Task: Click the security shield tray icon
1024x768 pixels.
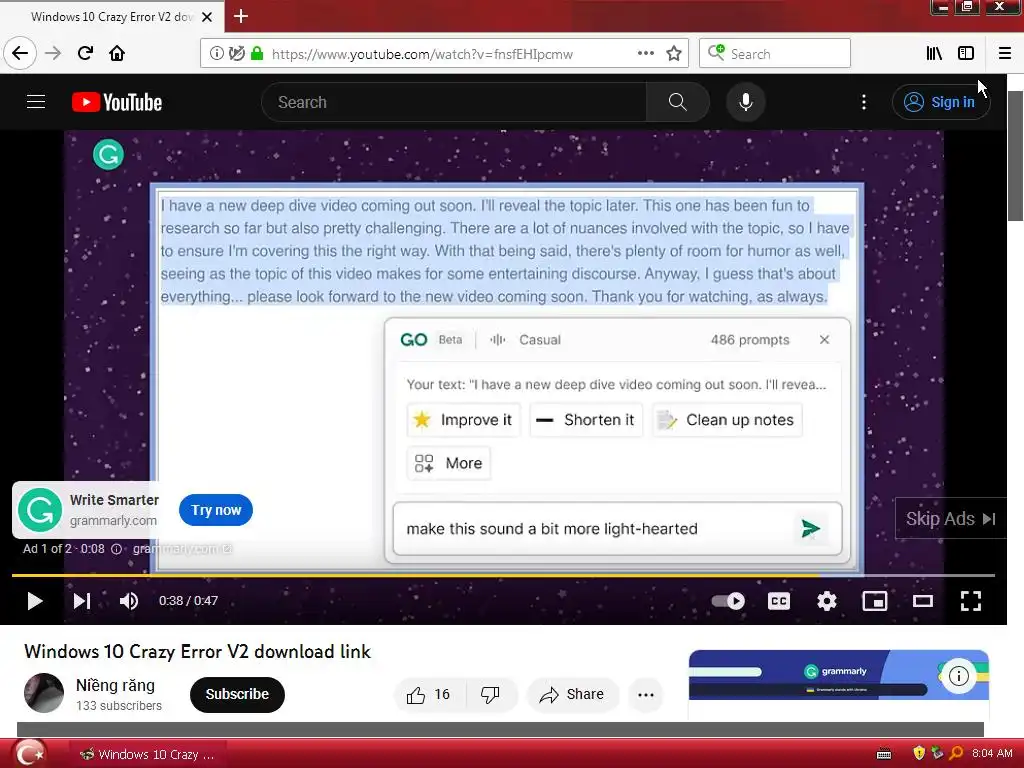Action: coord(920,754)
